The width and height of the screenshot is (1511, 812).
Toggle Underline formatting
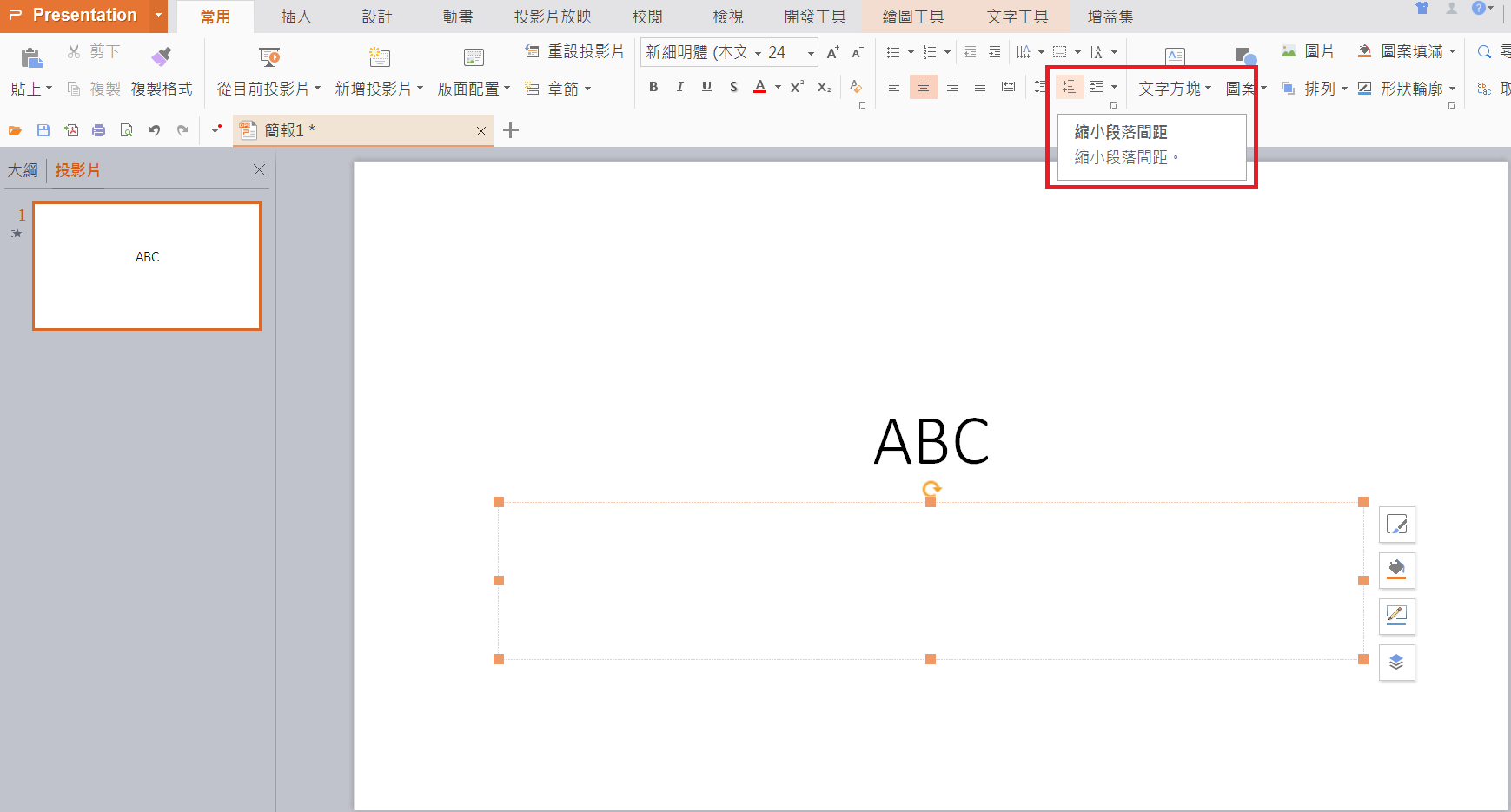click(706, 87)
